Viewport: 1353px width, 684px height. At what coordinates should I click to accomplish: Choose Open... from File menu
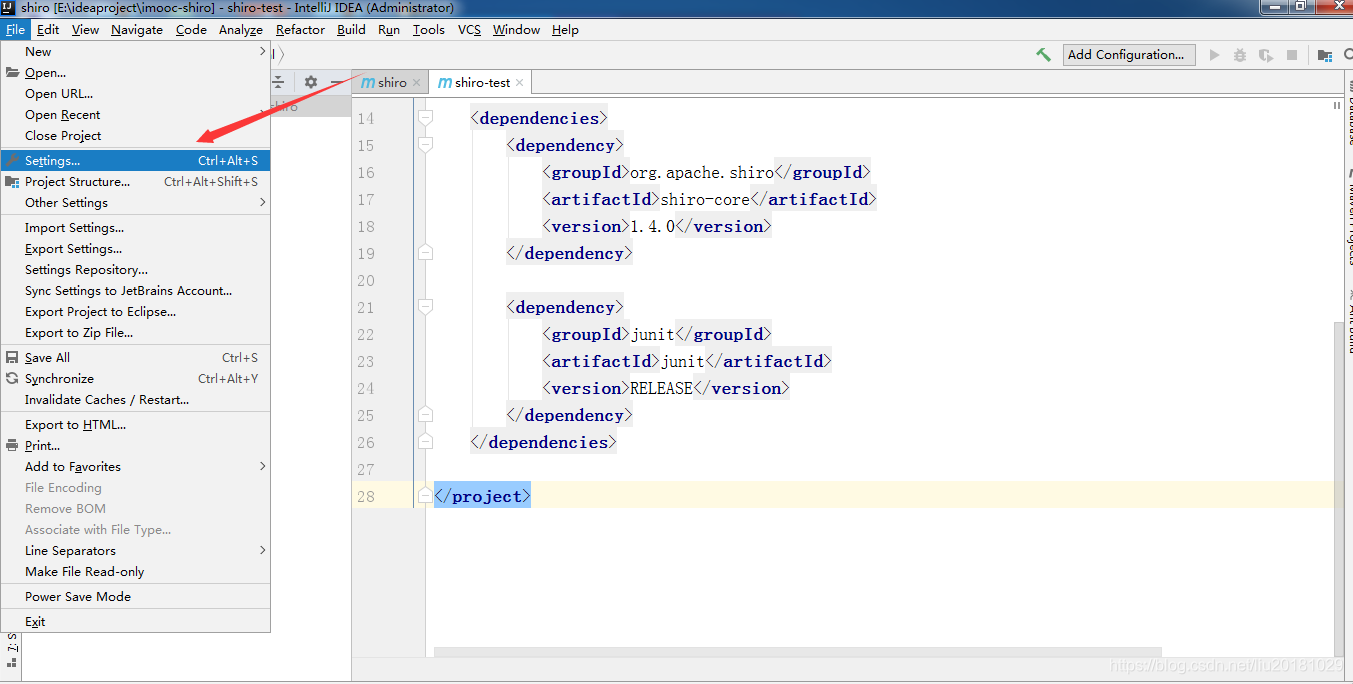[x=136, y=72]
